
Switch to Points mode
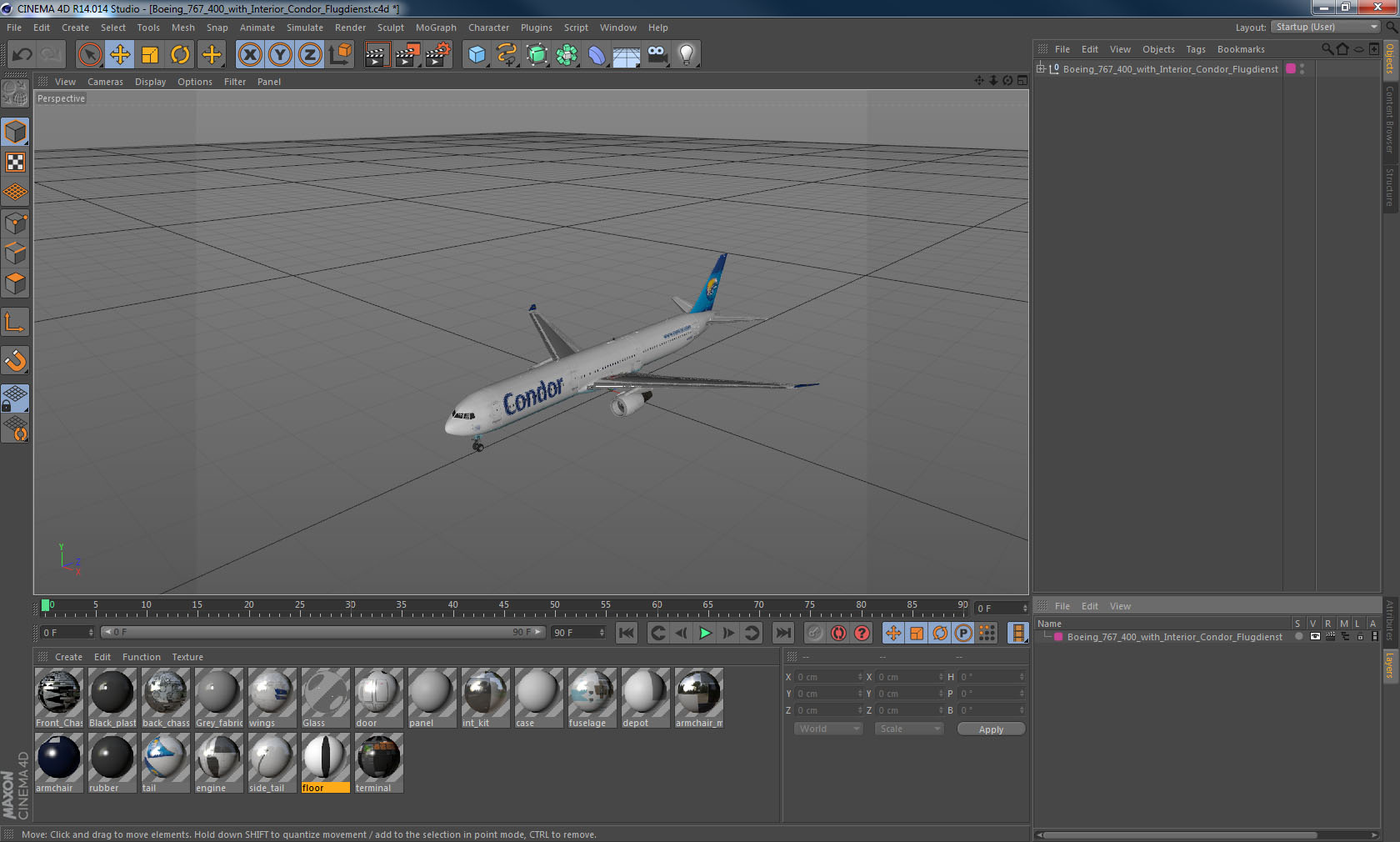click(15, 223)
